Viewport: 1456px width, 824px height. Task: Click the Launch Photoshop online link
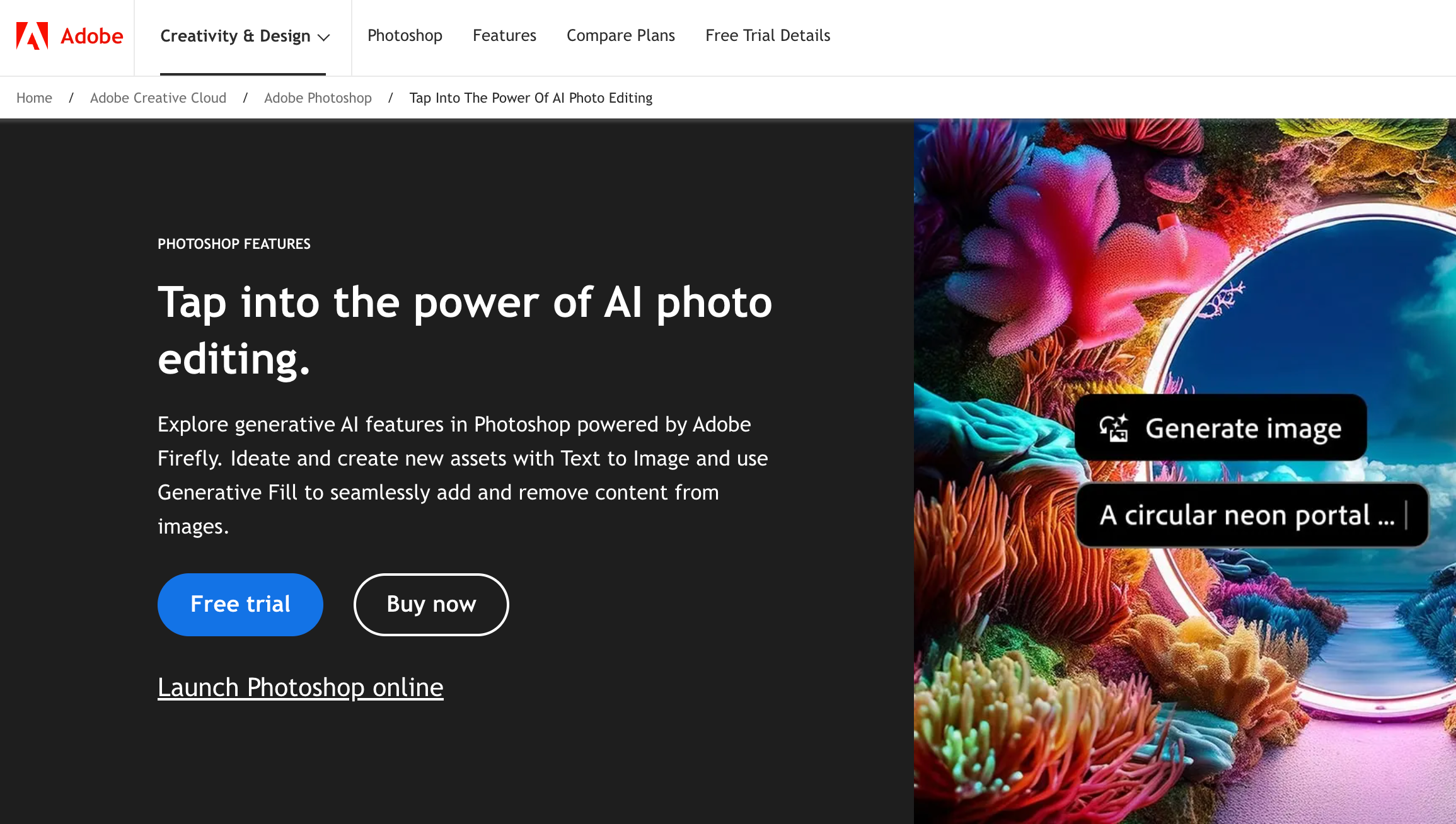(x=300, y=687)
